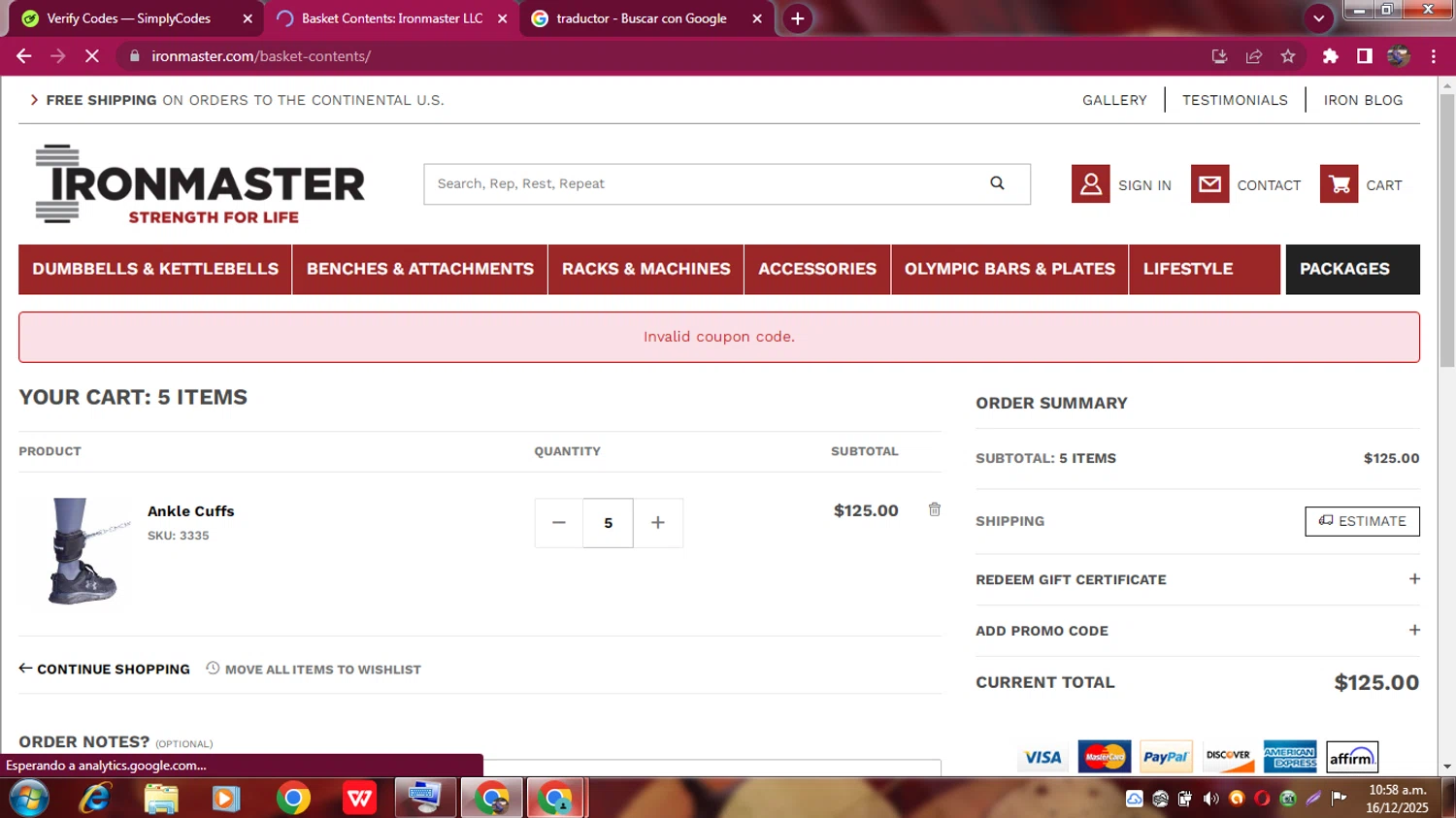Open Sign In account icon
The height and width of the screenshot is (818, 1456).
[x=1090, y=184]
